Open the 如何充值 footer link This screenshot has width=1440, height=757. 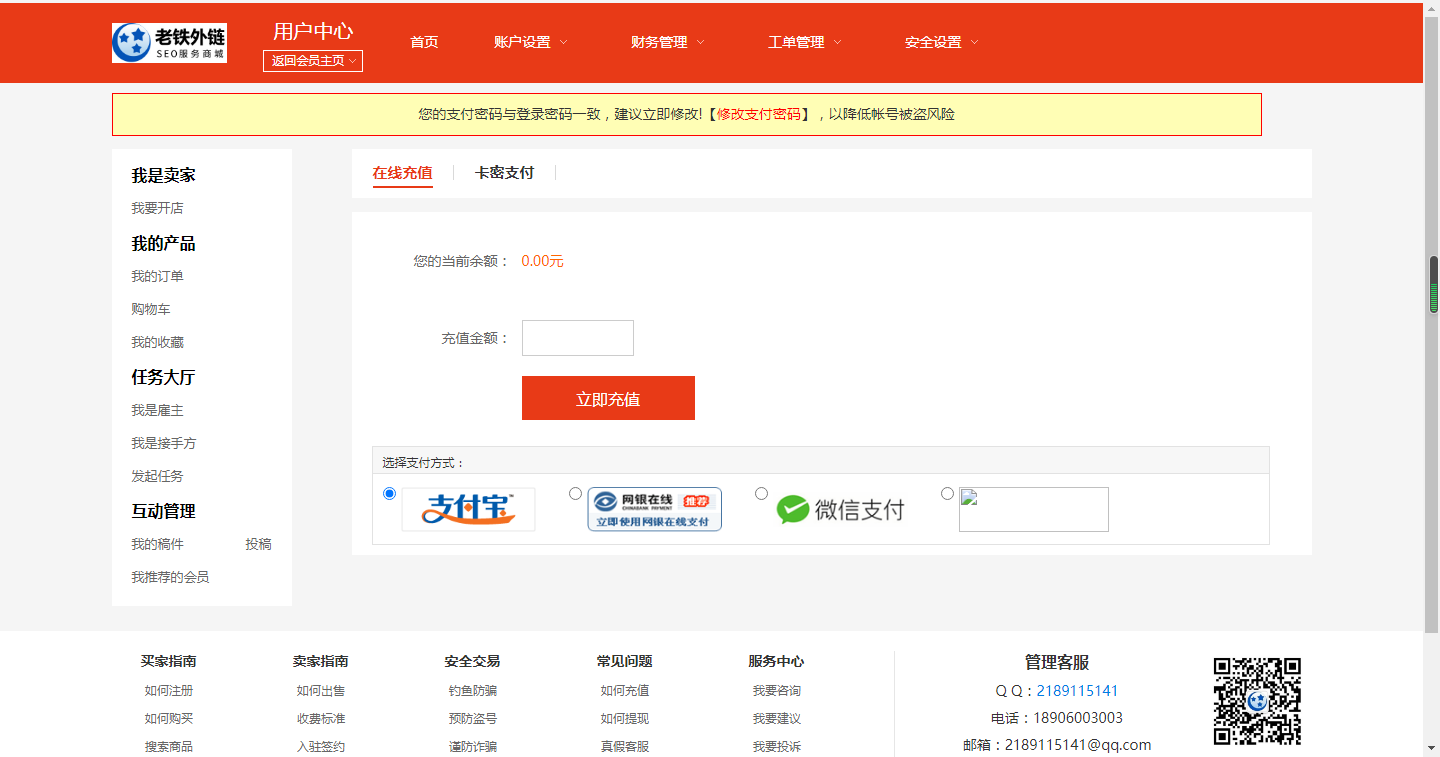point(624,690)
